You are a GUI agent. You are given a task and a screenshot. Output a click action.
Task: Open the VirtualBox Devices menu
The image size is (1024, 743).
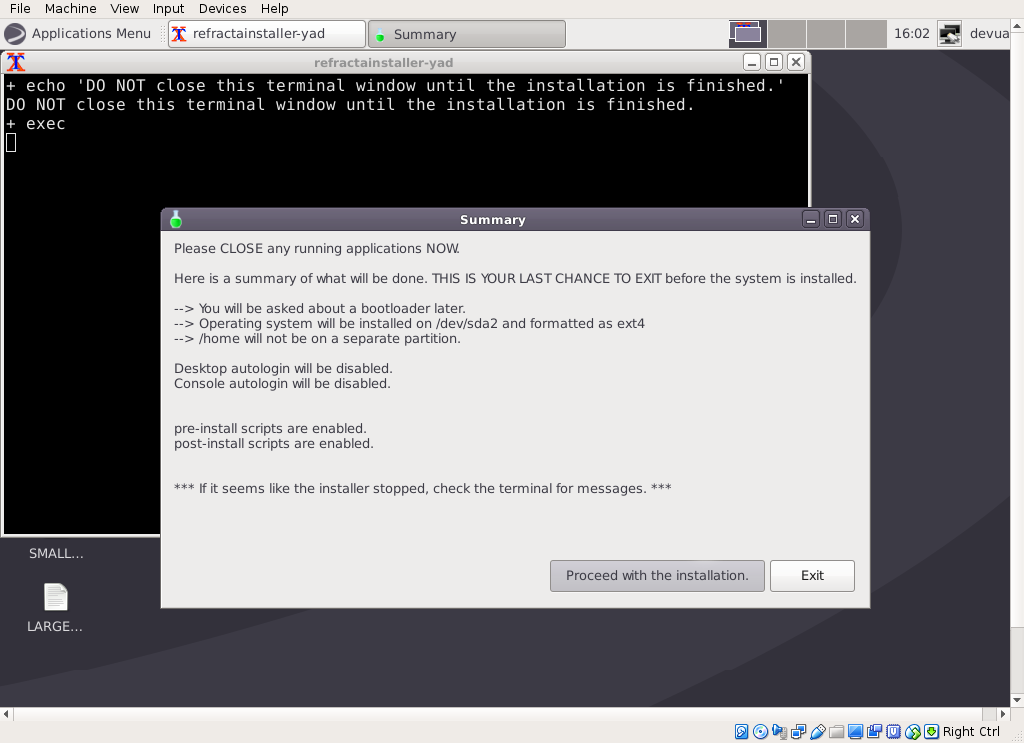point(223,8)
